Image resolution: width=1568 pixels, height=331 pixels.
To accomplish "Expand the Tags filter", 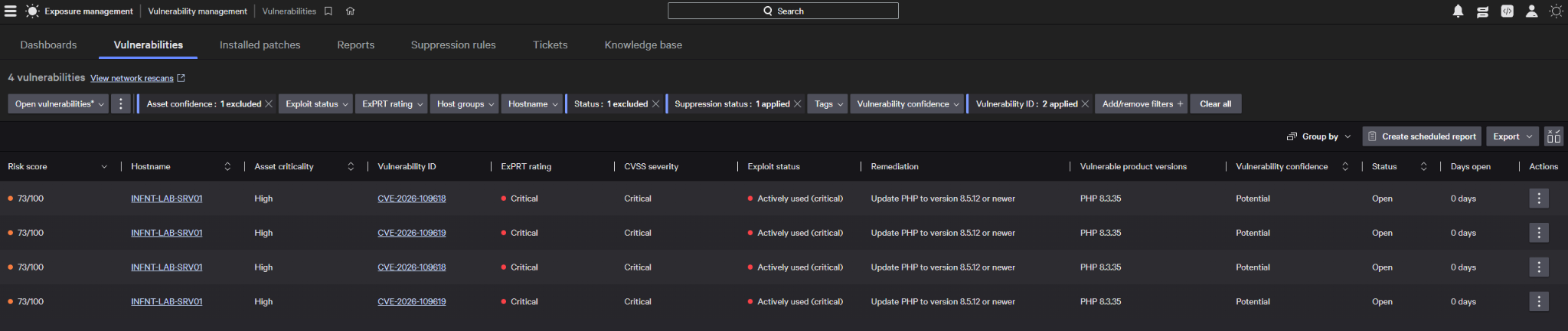I will 828,103.
